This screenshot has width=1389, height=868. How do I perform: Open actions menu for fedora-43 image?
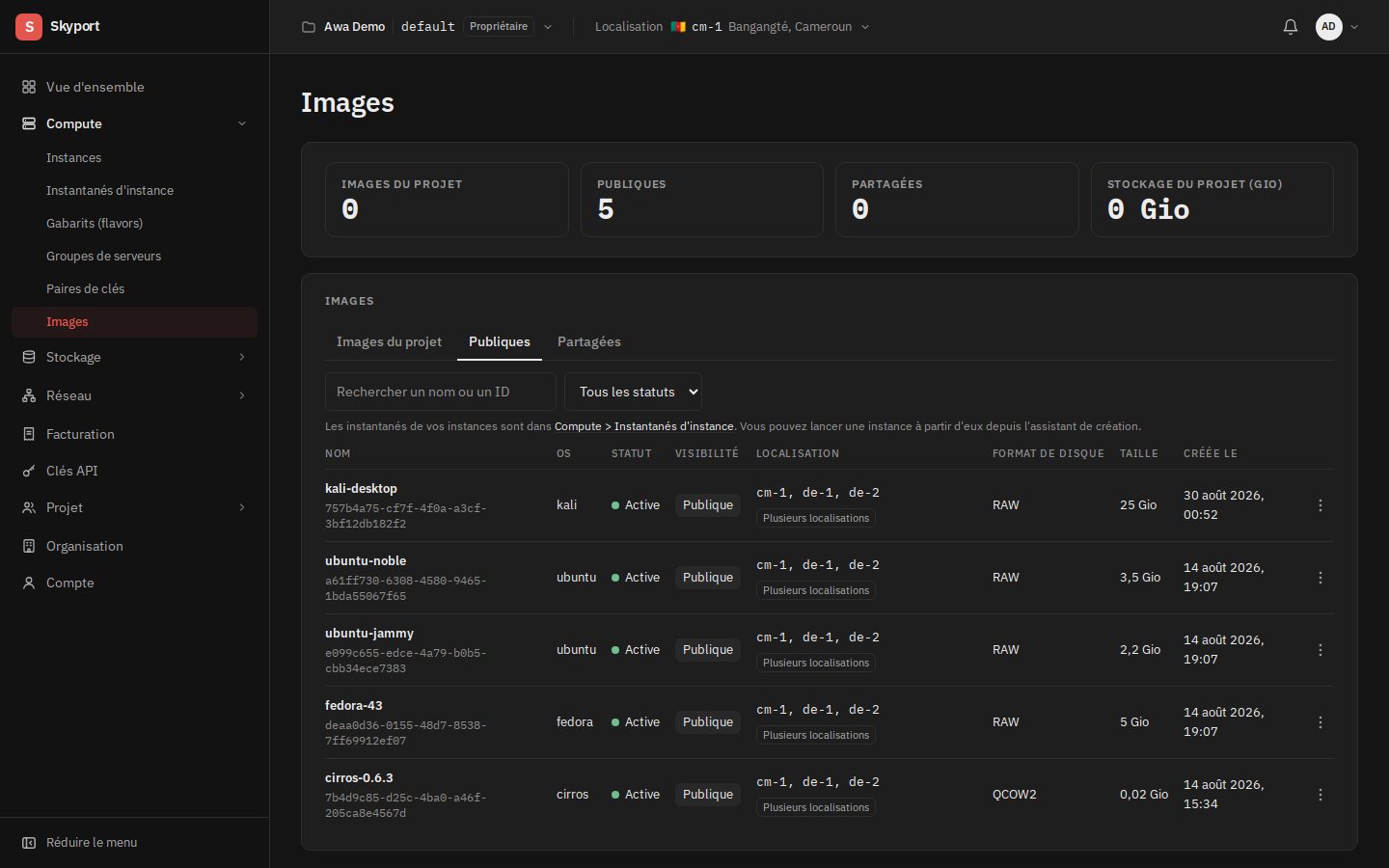(1321, 722)
